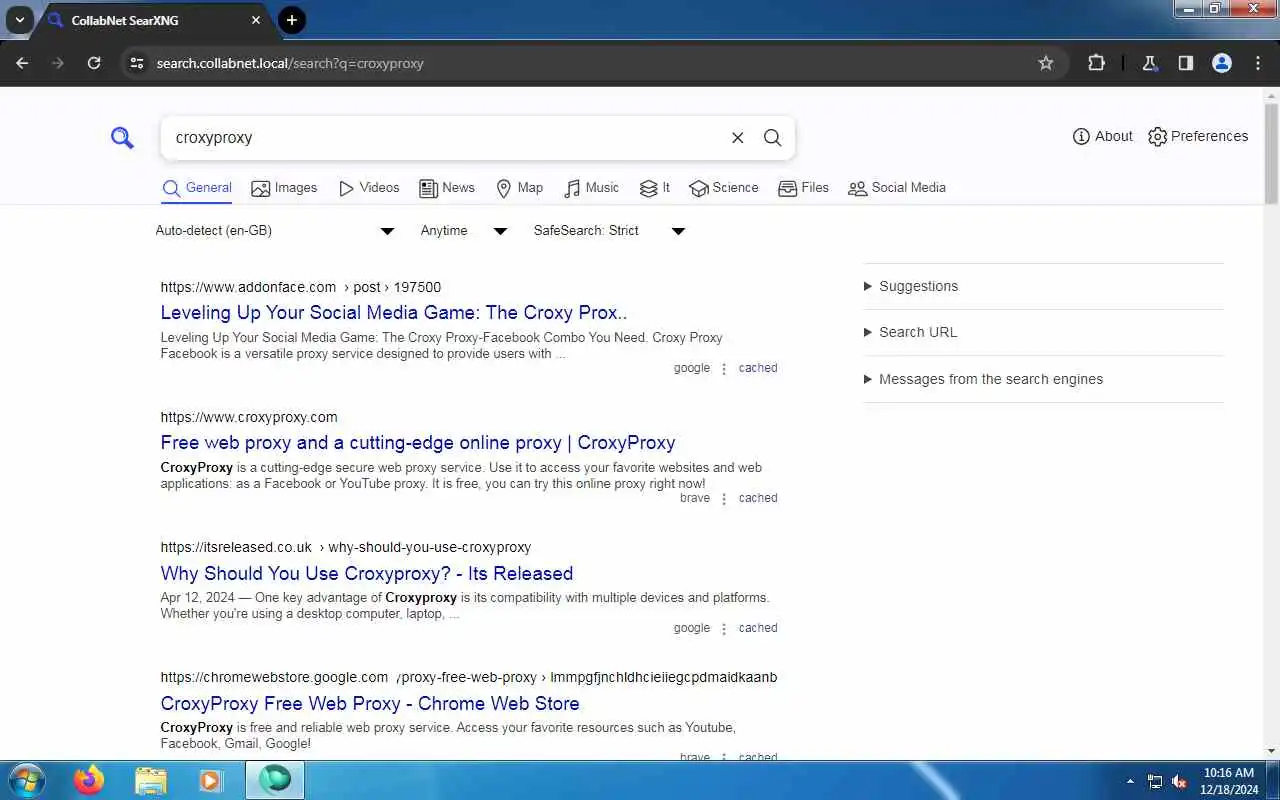Image resolution: width=1280 pixels, height=800 pixels.
Task: Switch to the Videos tab
Action: coord(369,188)
